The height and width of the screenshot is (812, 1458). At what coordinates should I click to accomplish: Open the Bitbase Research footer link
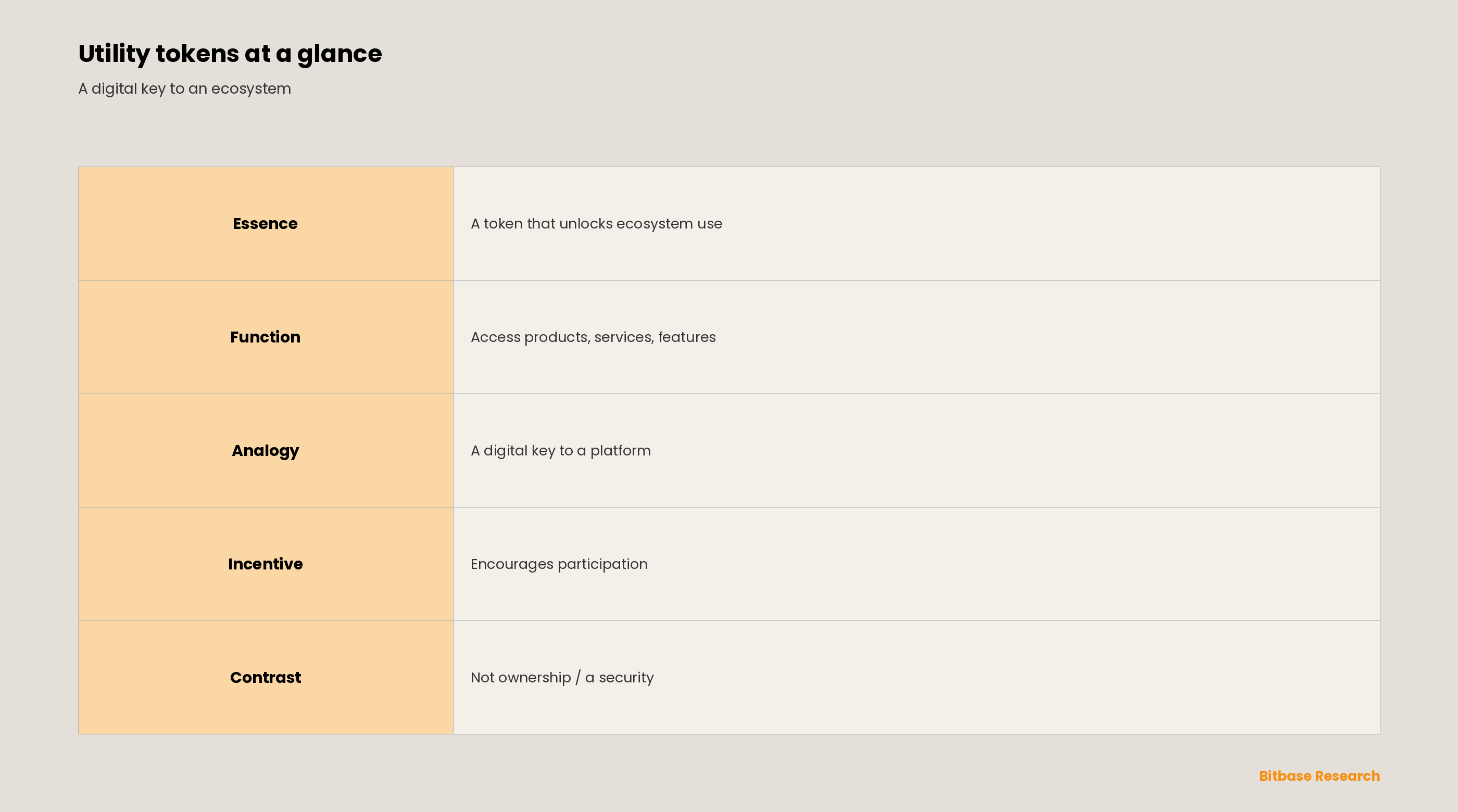1319,776
